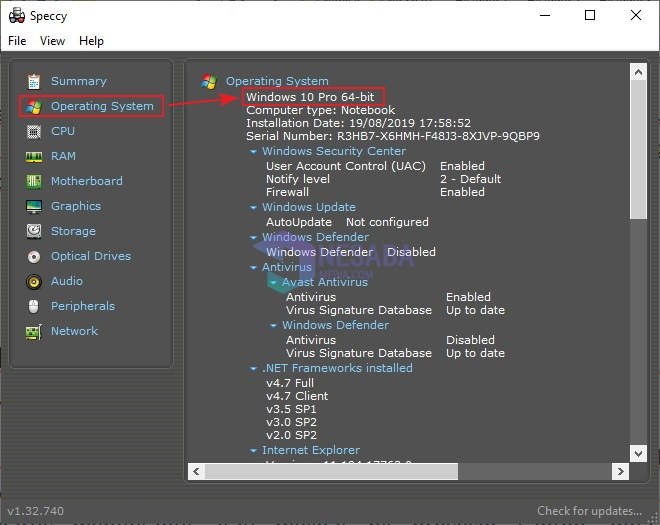Click the Speccy app icon in title bar

[17, 16]
